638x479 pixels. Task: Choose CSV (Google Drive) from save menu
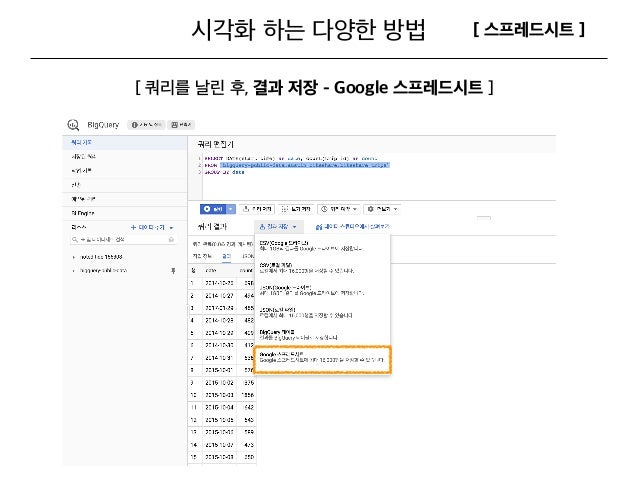[322, 246]
